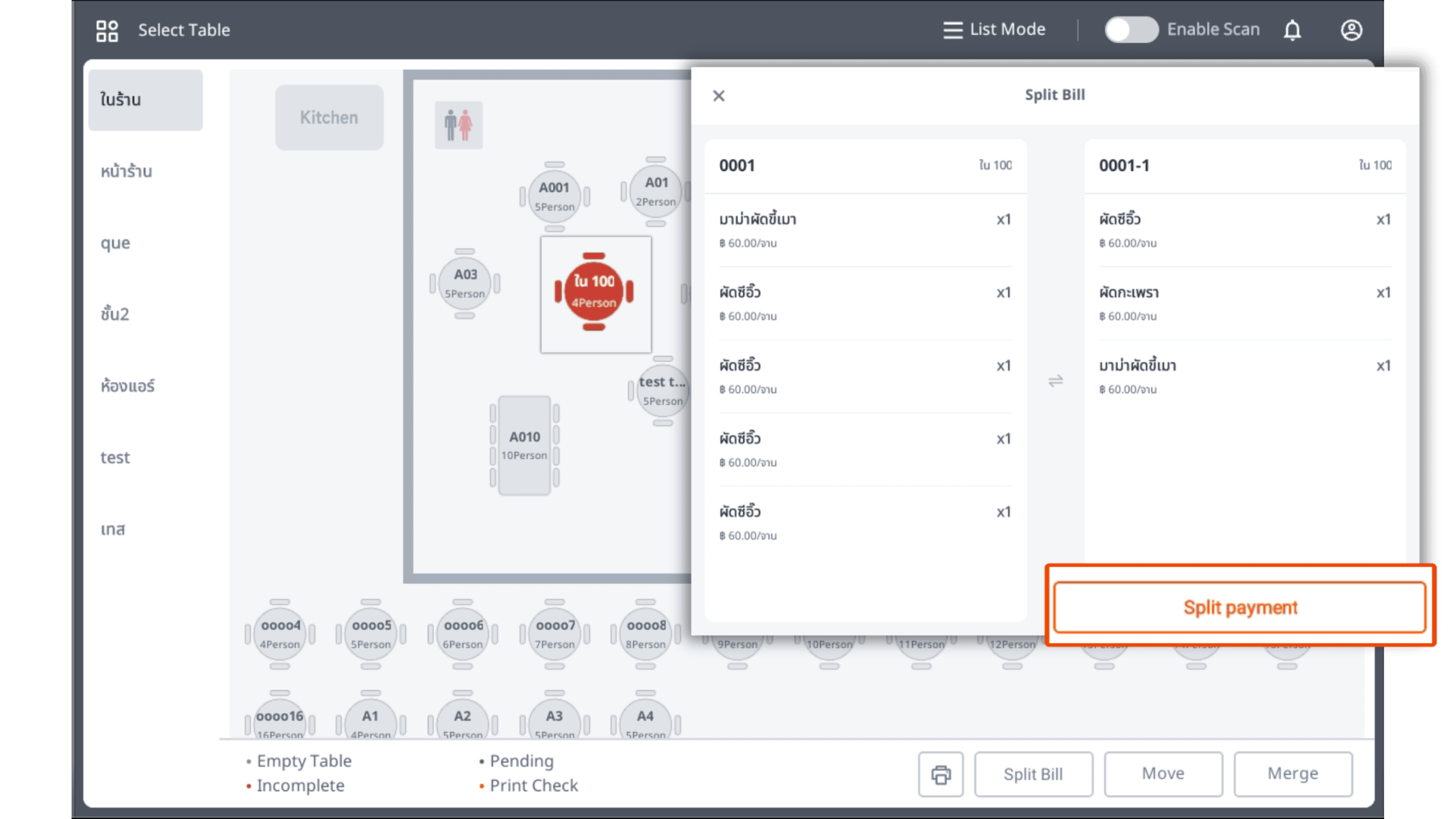
Task: Select the test zone tab
Action: point(145,457)
